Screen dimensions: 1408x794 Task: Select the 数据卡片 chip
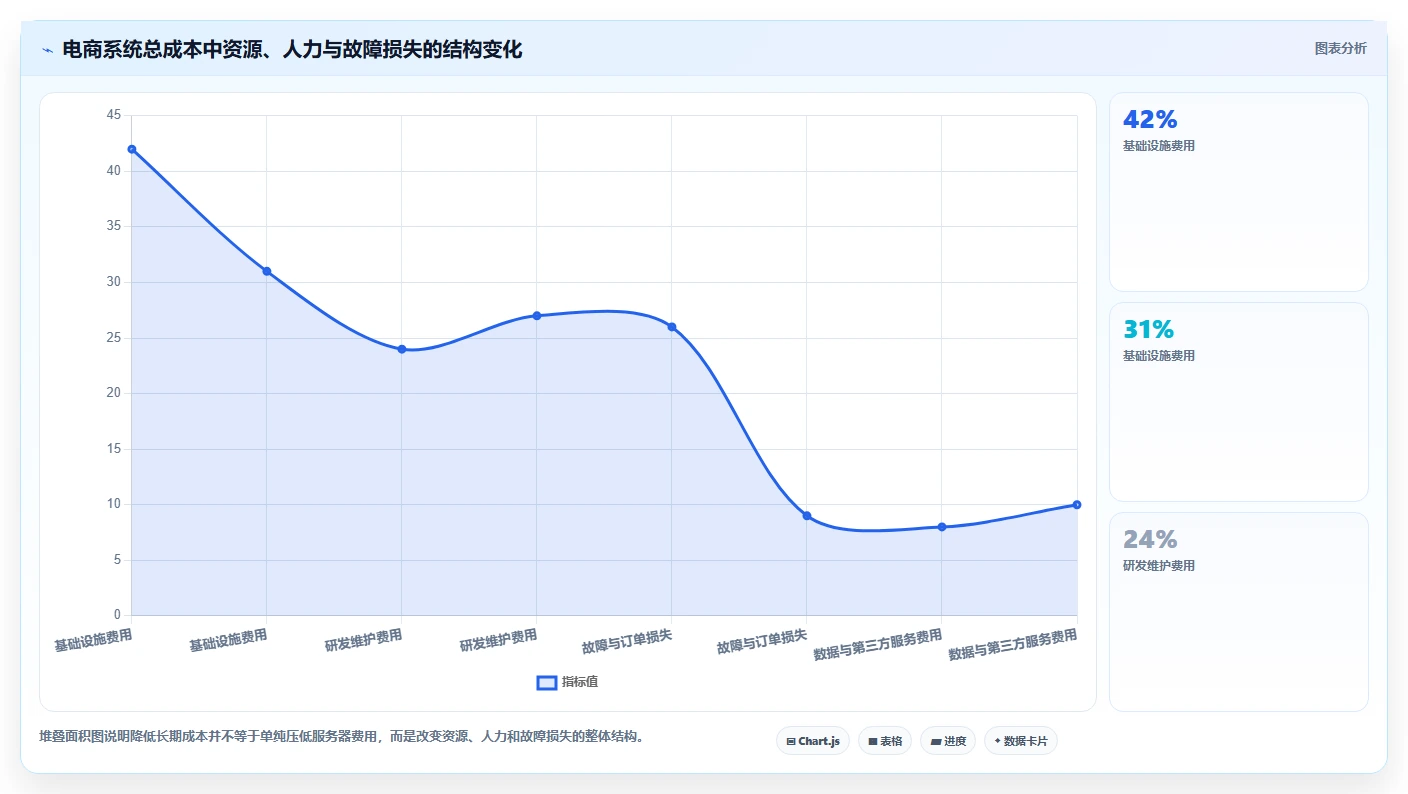pos(1021,741)
